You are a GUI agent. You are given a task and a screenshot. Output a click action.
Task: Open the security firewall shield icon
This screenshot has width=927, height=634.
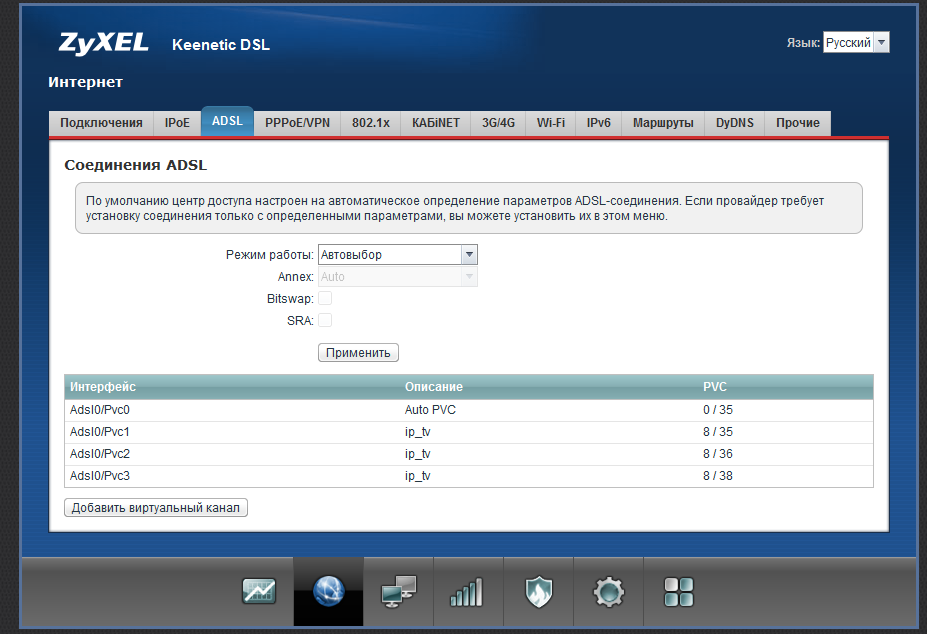click(539, 592)
